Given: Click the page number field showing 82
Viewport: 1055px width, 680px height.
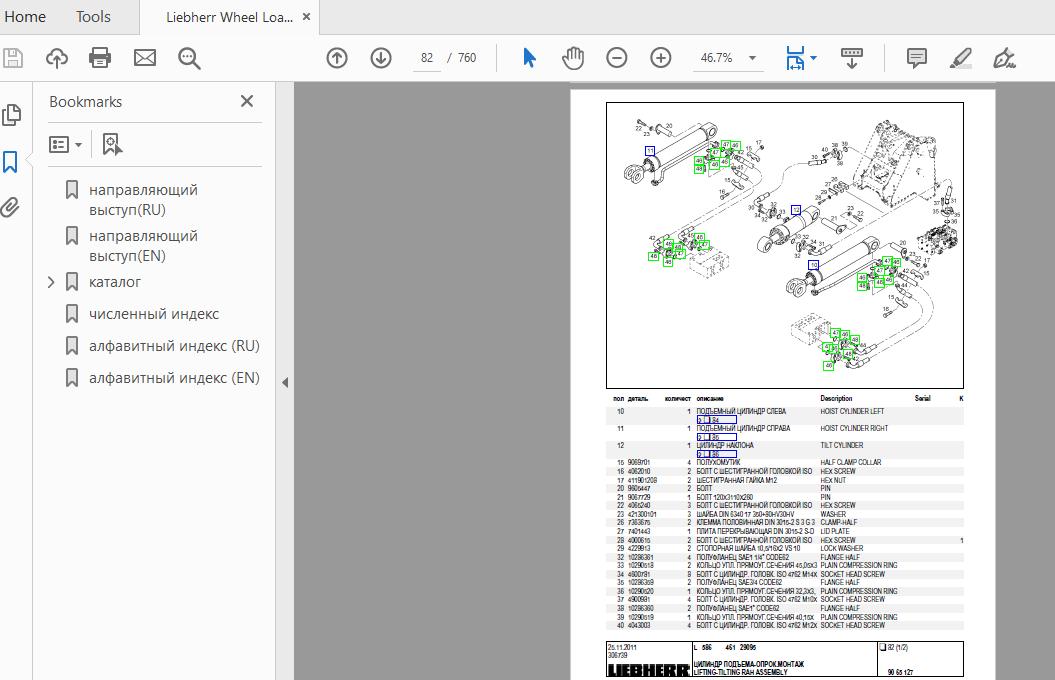Looking at the screenshot, I should pyautogui.click(x=427, y=58).
